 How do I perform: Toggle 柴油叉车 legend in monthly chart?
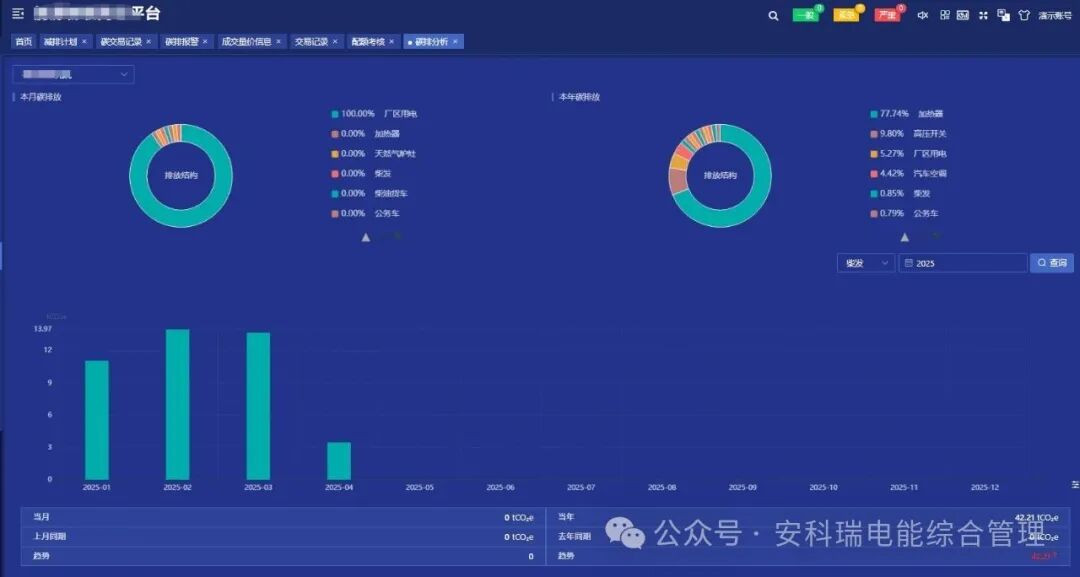(370, 193)
